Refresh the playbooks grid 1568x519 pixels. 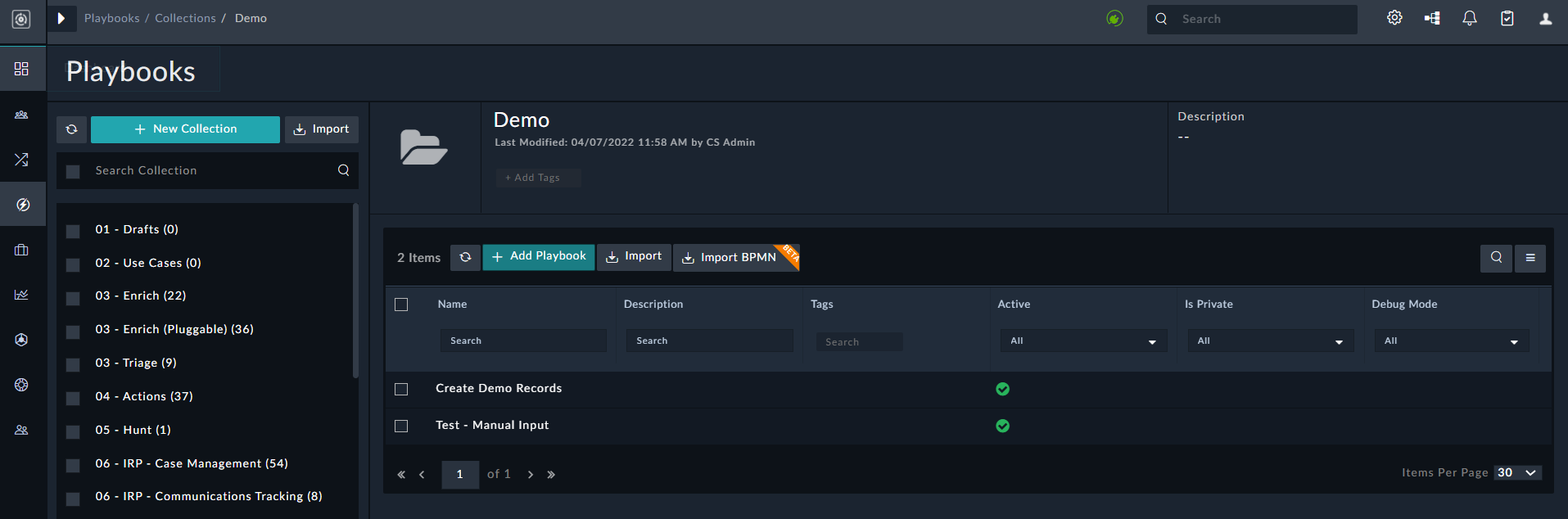465,257
